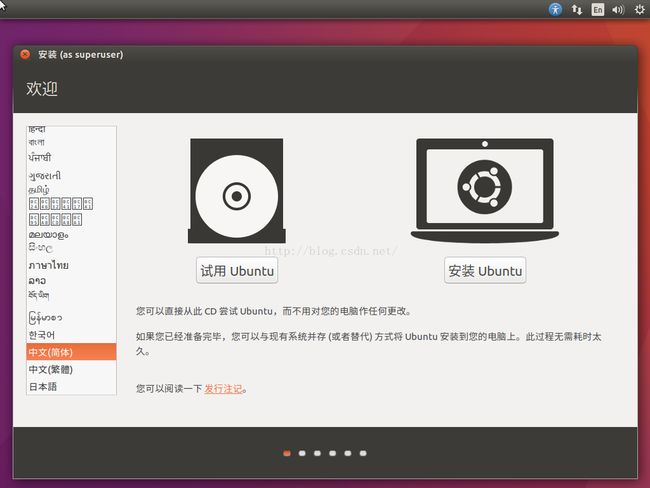Select ລາວ in the language list
650x488 pixels.
click(71, 281)
